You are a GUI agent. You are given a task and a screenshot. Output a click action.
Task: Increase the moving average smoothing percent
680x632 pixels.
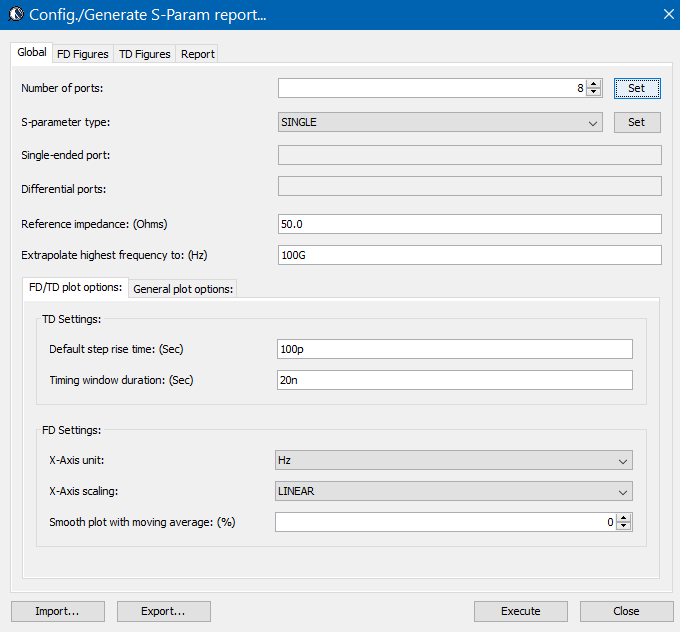pyautogui.click(x=624, y=518)
